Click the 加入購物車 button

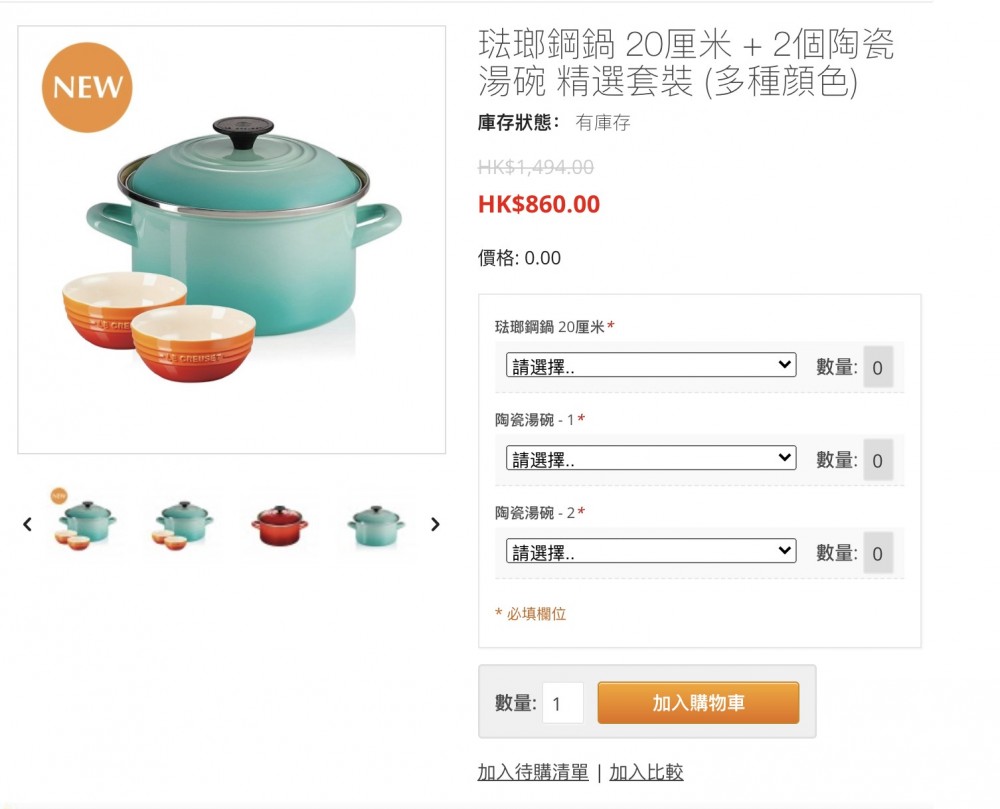coord(698,703)
